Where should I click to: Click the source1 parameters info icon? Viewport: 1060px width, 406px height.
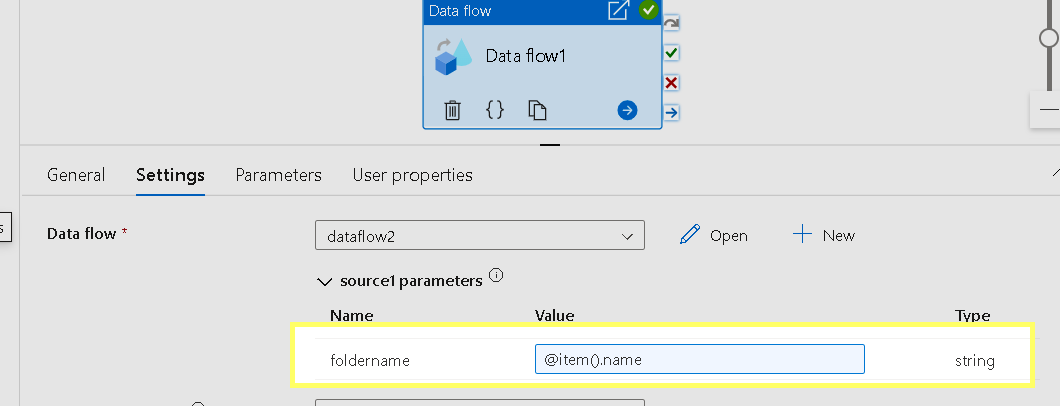(x=497, y=276)
